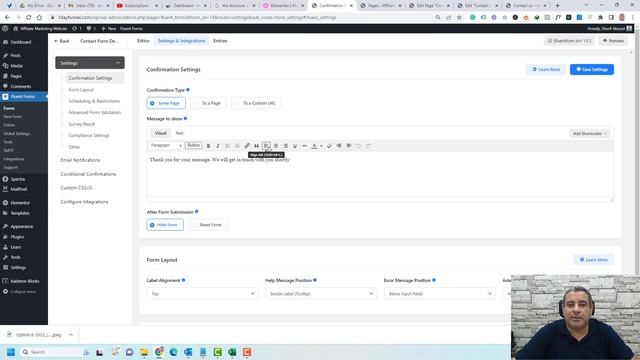Choose Hide Form after submission

[x=165, y=225]
